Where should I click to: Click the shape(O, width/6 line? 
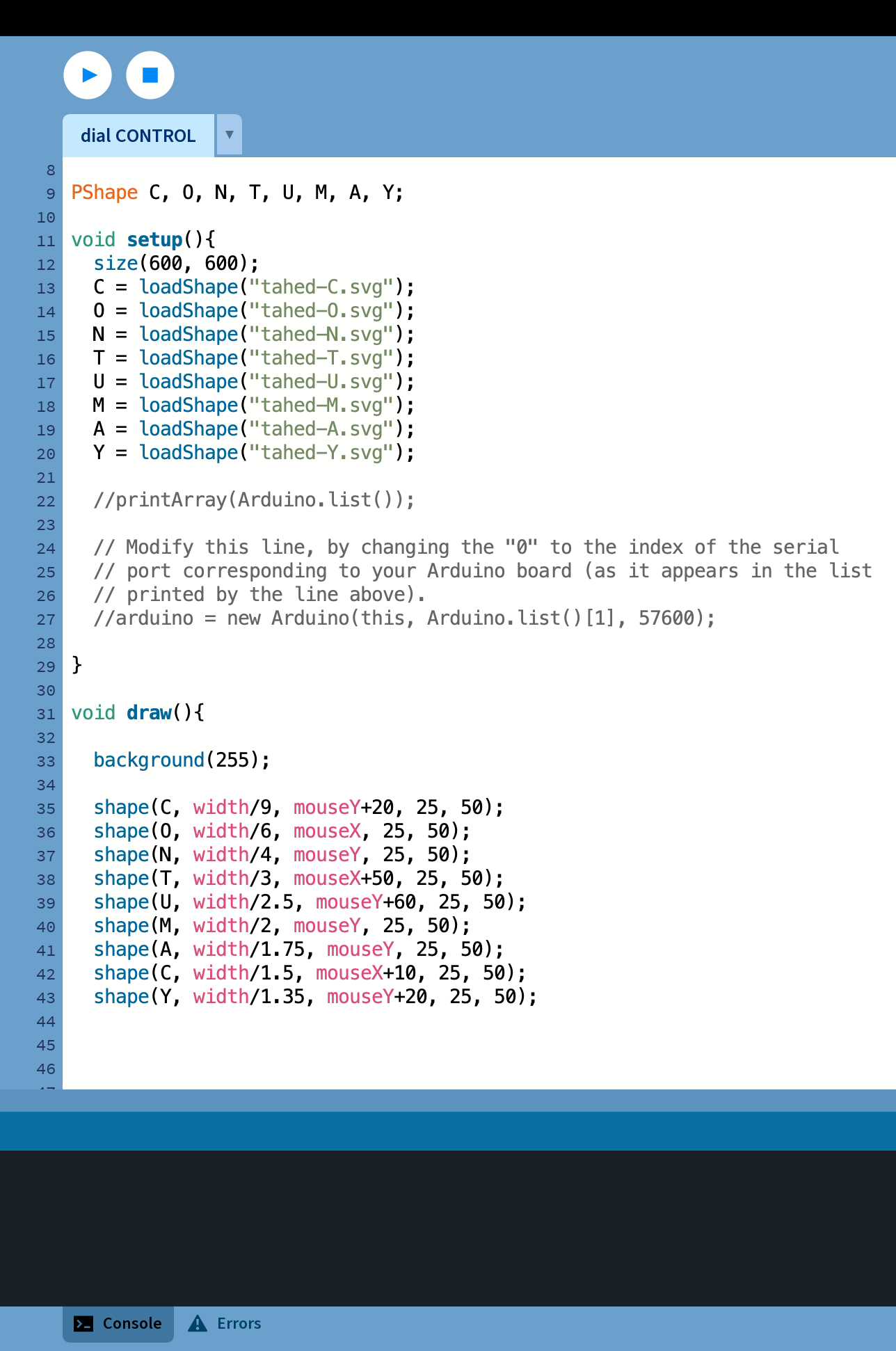(x=282, y=831)
